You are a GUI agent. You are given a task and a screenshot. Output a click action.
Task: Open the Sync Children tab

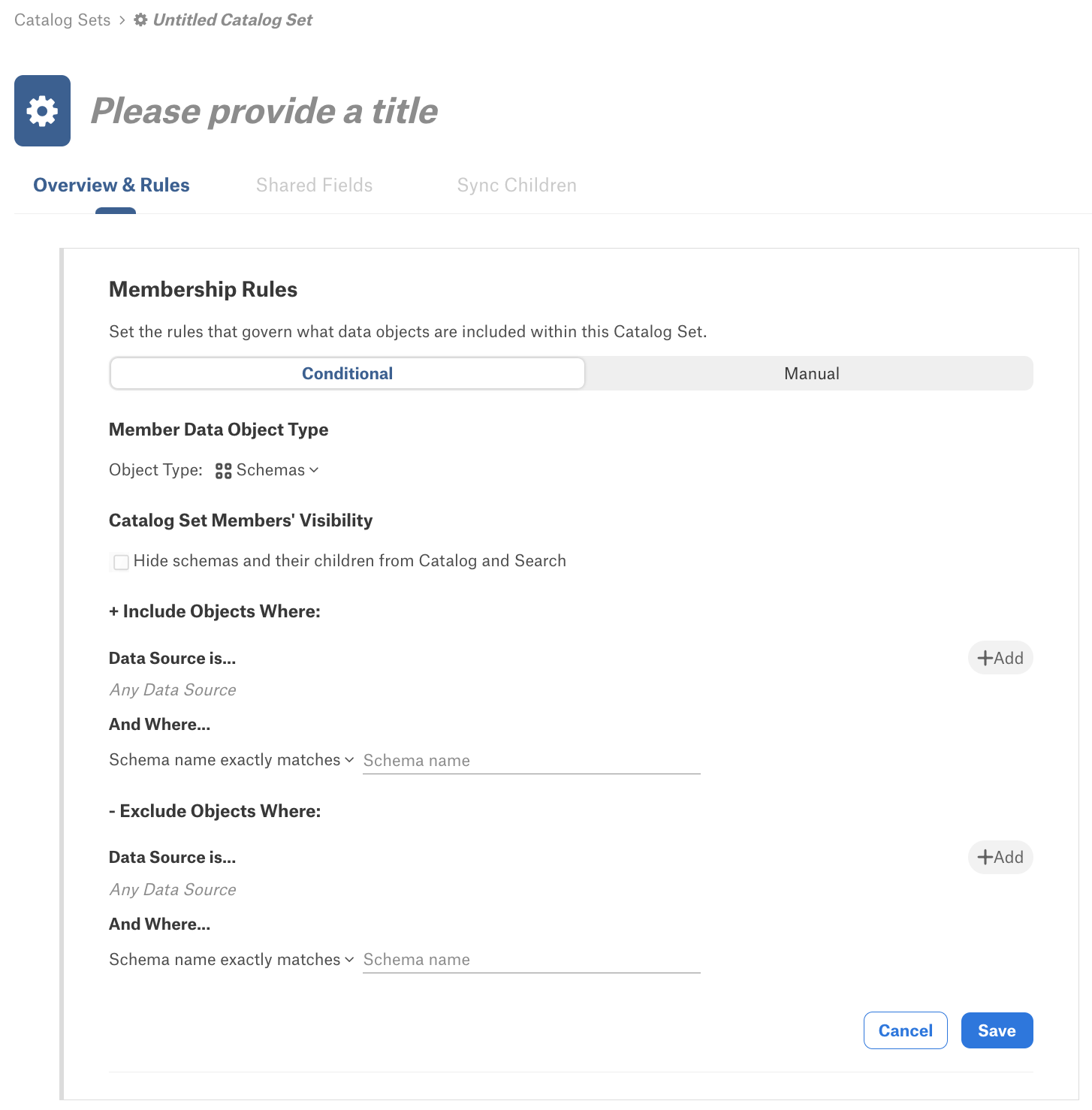(x=517, y=186)
